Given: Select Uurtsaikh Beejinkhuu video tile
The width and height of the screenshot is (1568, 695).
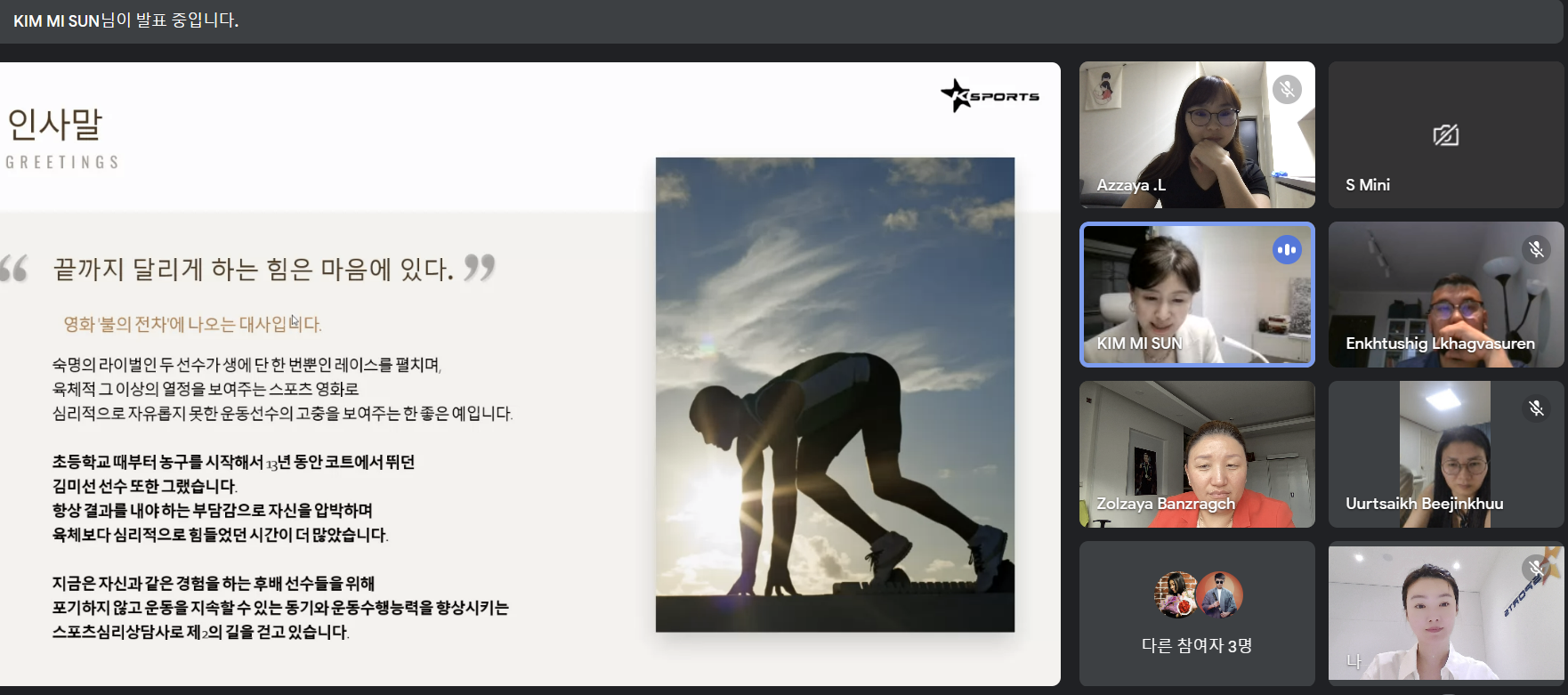Looking at the screenshot, I should coord(1446,454).
